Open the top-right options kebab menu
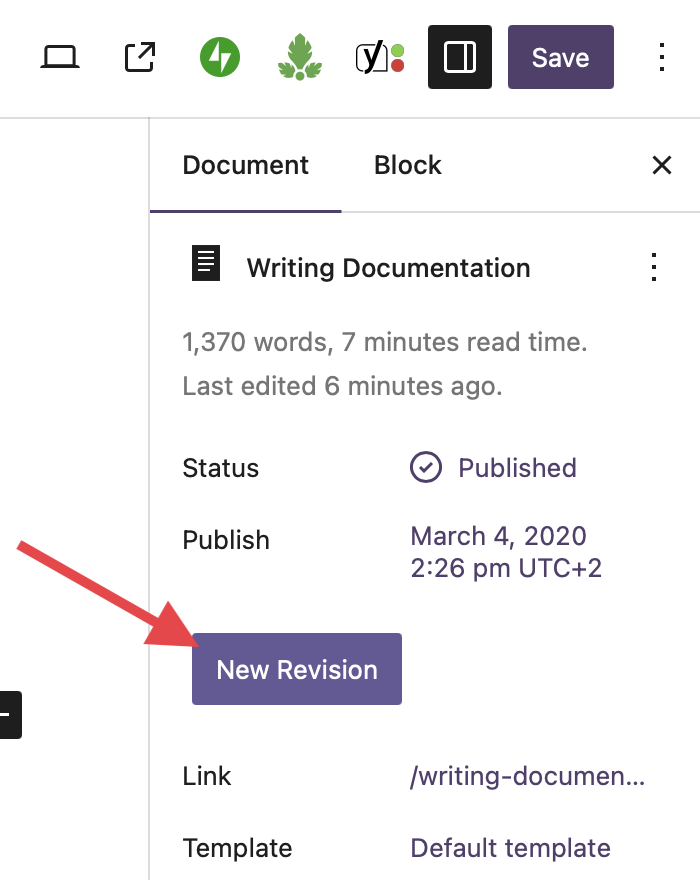 tap(661, 58)
